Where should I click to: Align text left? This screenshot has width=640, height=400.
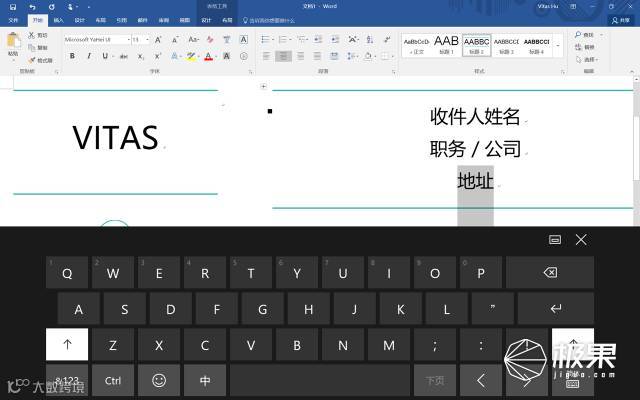tap(267, 56)
